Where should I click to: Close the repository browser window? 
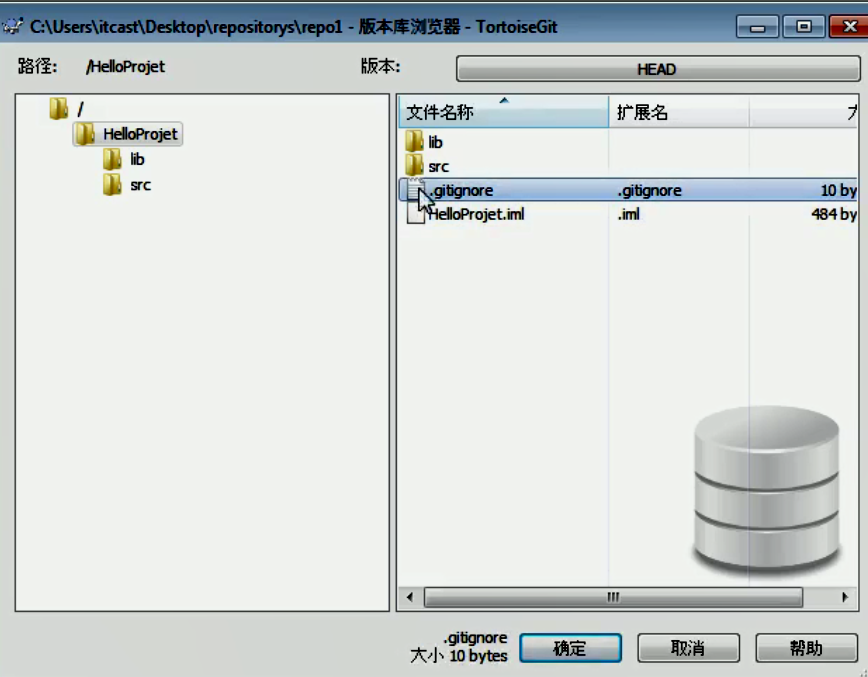click(x=850, y=27)
